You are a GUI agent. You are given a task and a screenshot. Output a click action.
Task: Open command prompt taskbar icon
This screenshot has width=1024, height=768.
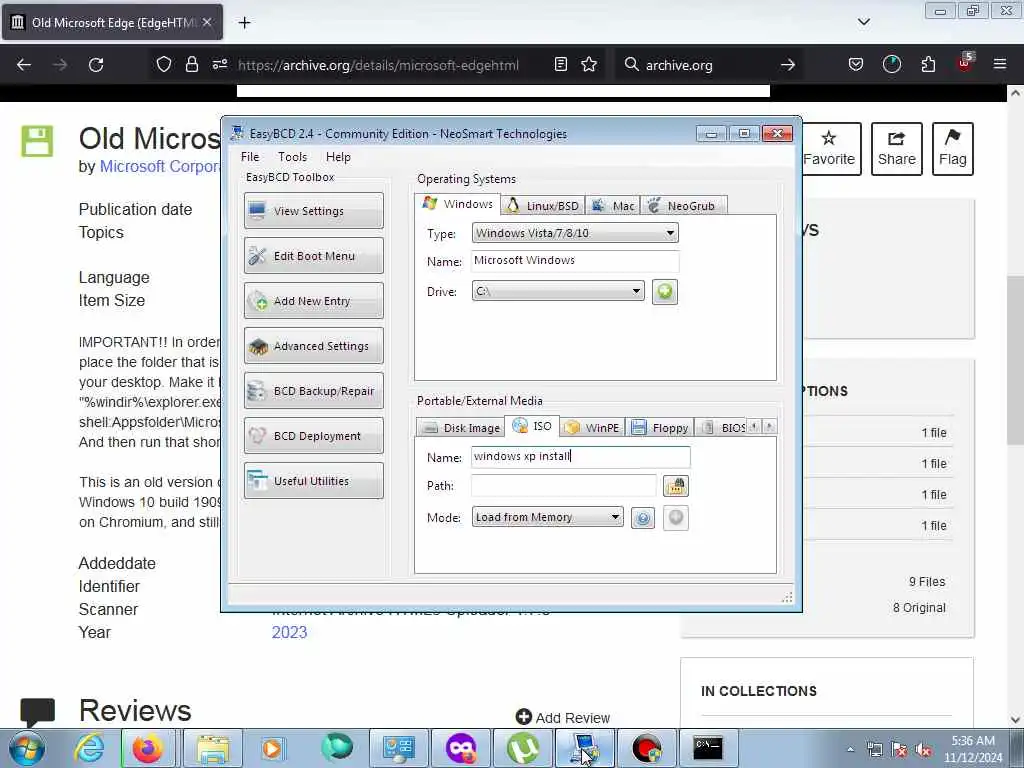708,748
